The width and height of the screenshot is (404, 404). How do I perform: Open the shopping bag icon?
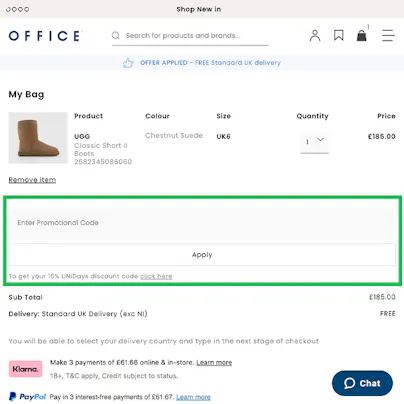pos(362,35)
